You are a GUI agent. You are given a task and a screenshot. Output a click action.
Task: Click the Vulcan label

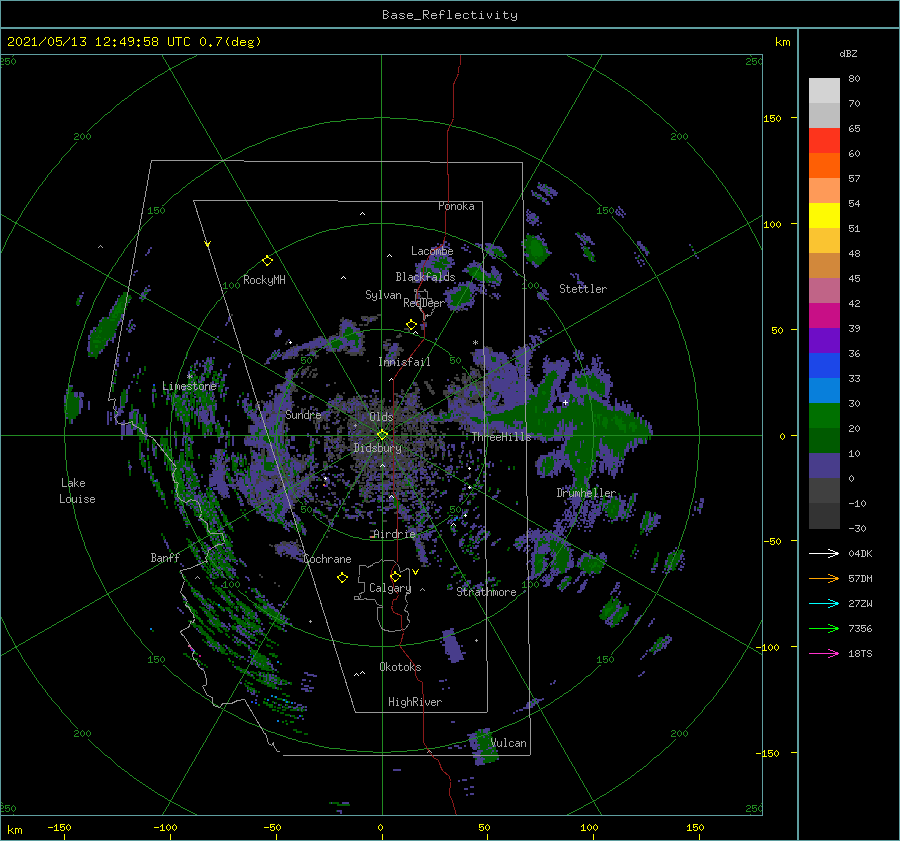pyautogui.click(x=509, y=743)
